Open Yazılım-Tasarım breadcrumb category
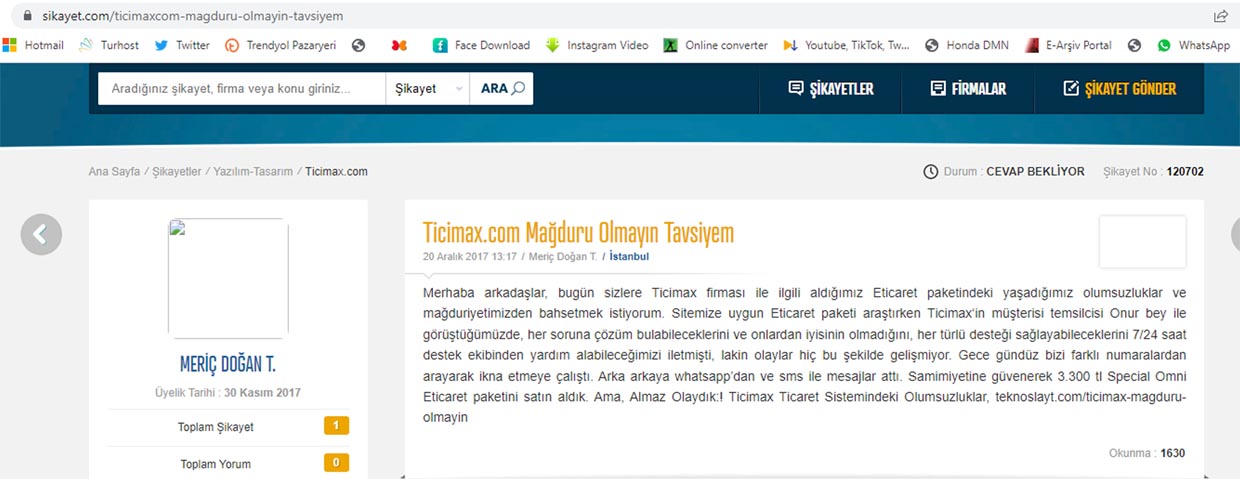 [253, 172]
